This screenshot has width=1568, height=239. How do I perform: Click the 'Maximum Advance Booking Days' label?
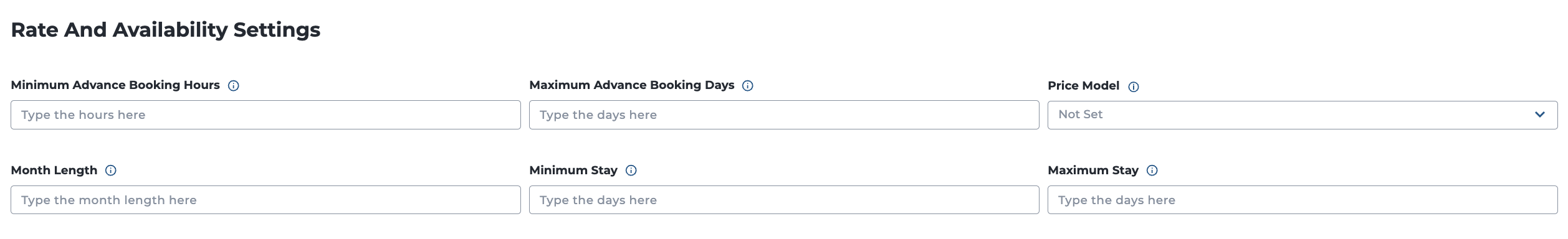632,85
